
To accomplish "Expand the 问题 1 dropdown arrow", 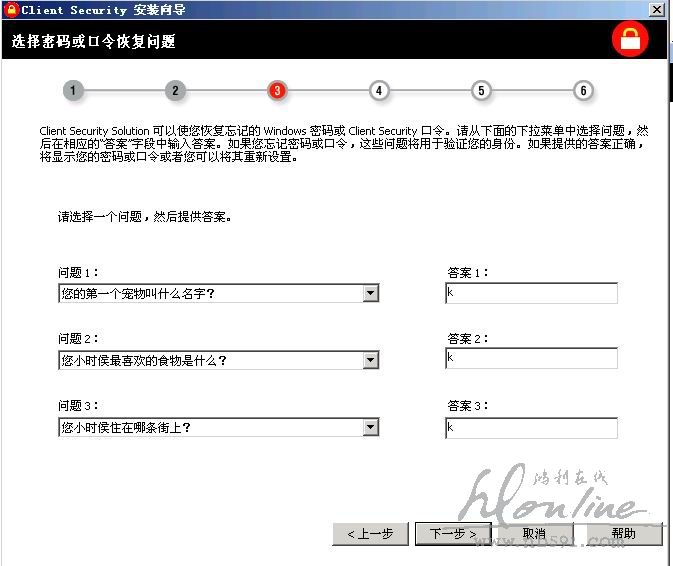I will coord(370,293).
